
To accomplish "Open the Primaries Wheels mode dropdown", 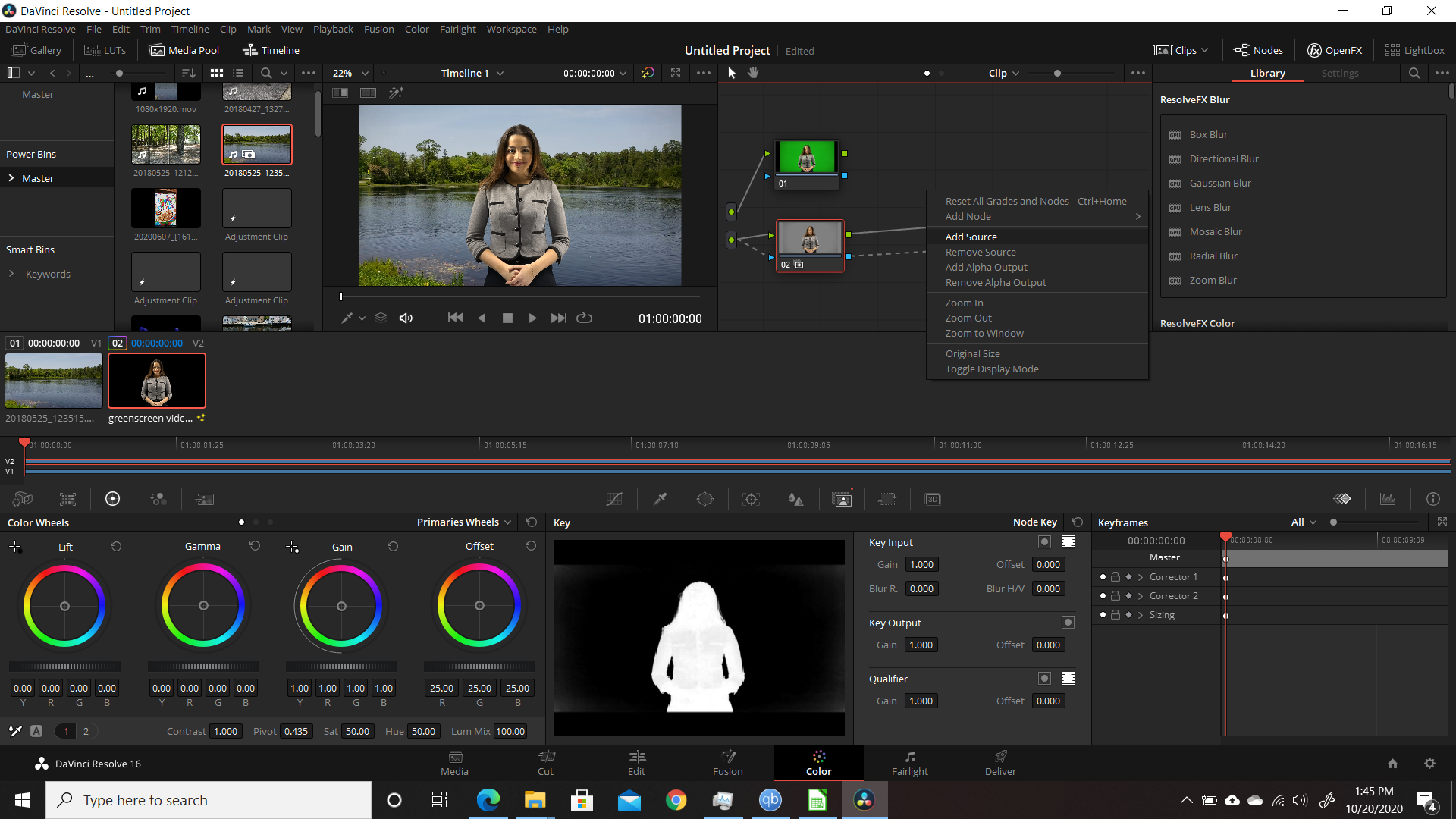I will click(x=464, y=522).
